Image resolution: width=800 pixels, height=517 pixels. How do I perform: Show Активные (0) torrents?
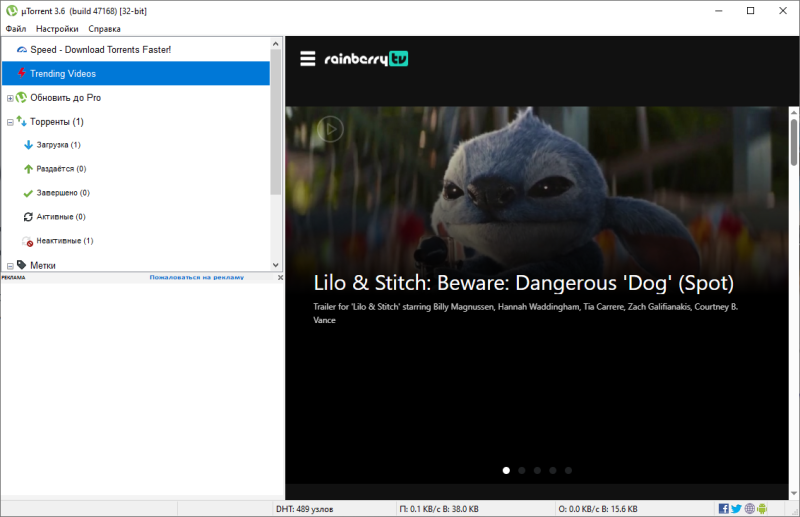click(x=61, y=217)
